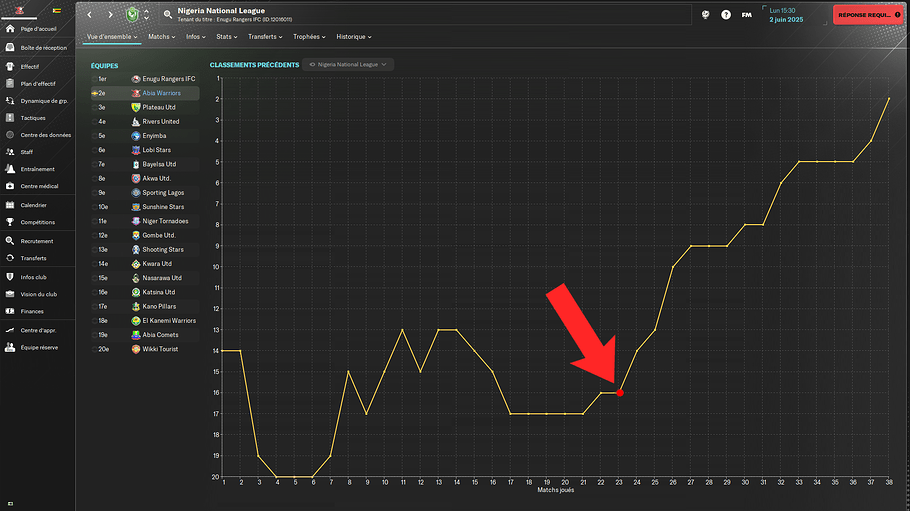Click the Niger Tornadoes team badge
Screen dimensions: 910x511
point(136,221)
